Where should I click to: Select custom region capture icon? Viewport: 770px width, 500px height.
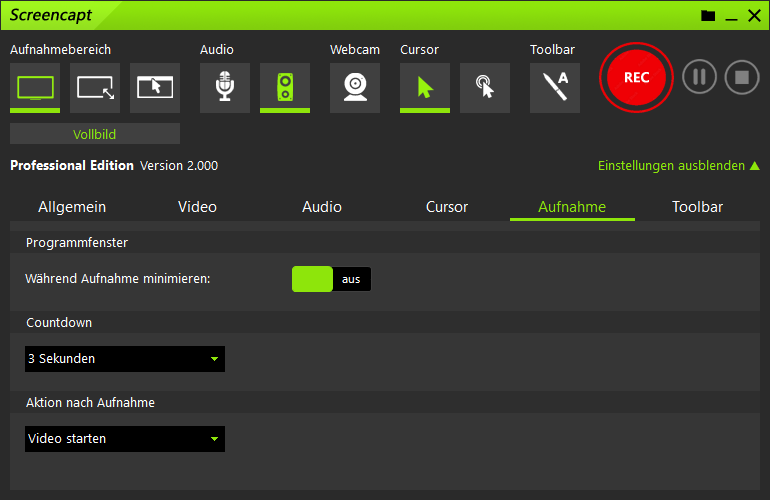pos(95,87)
